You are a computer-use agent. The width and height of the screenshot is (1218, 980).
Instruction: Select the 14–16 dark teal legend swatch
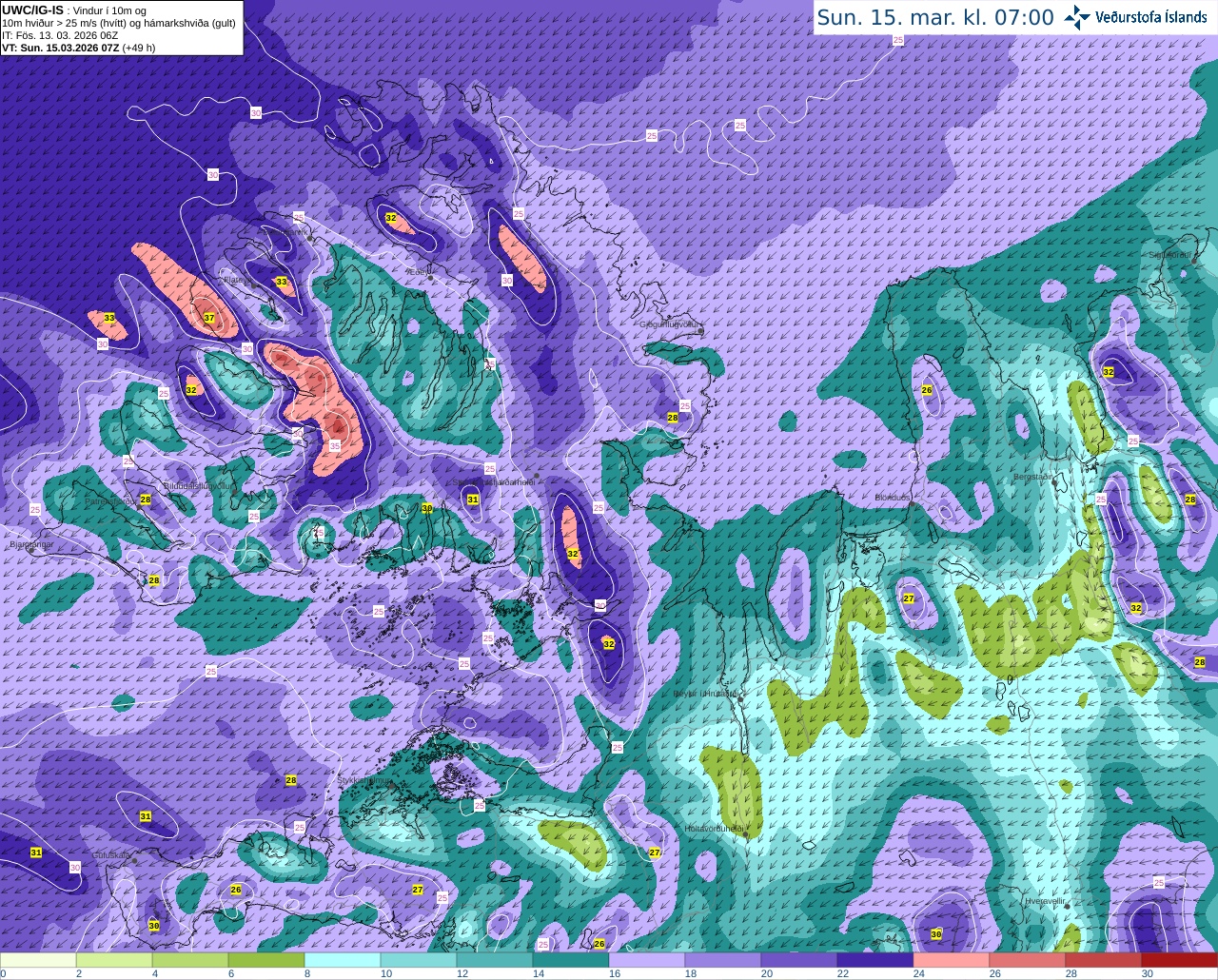pyautogui.click(x=571, y=960)
